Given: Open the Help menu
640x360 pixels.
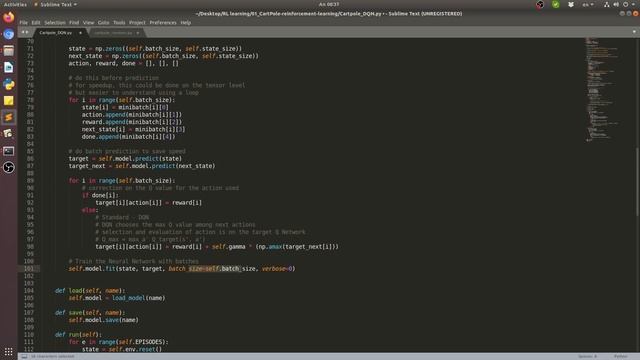Looking at the screenshot, I should point(186,22).
